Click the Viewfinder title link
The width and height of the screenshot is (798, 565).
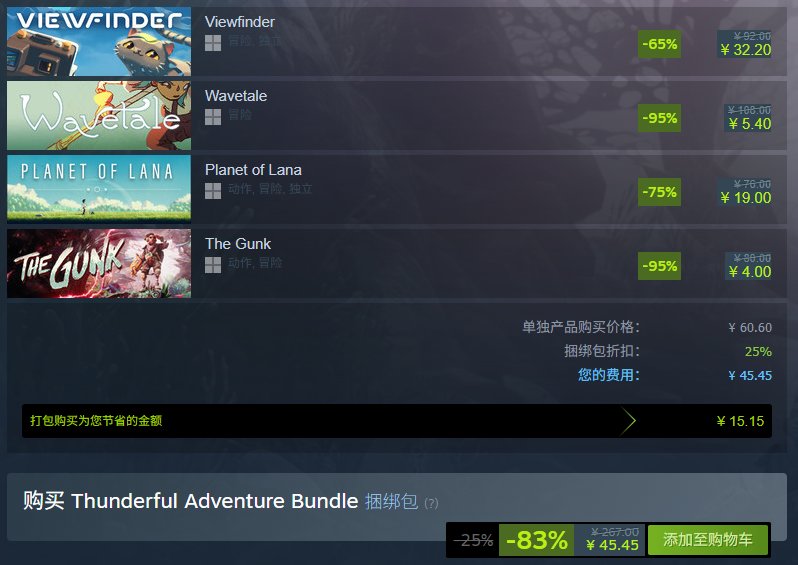pos(240,22)
